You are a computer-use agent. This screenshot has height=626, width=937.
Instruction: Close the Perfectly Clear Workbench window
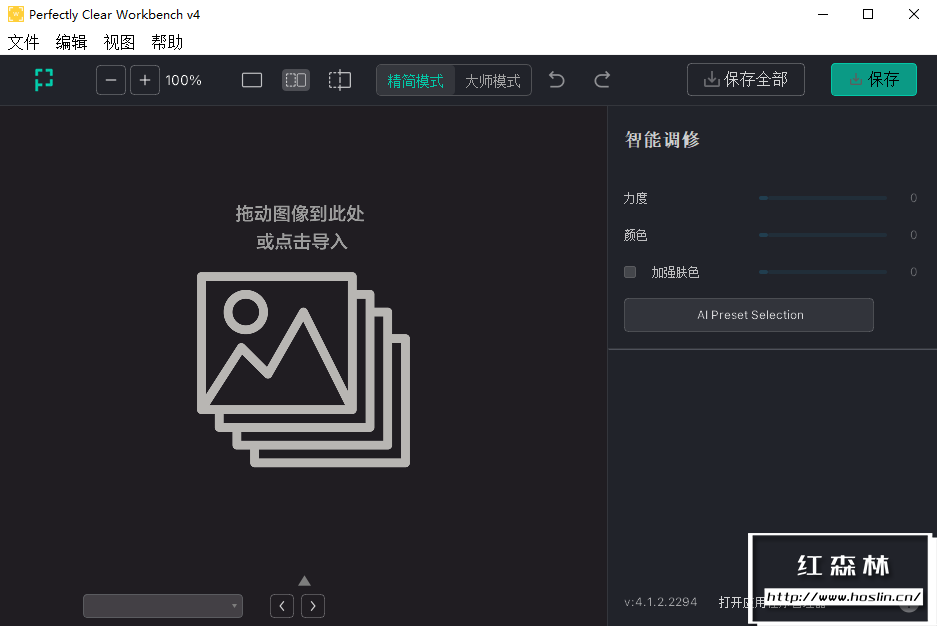coord(914,14)
